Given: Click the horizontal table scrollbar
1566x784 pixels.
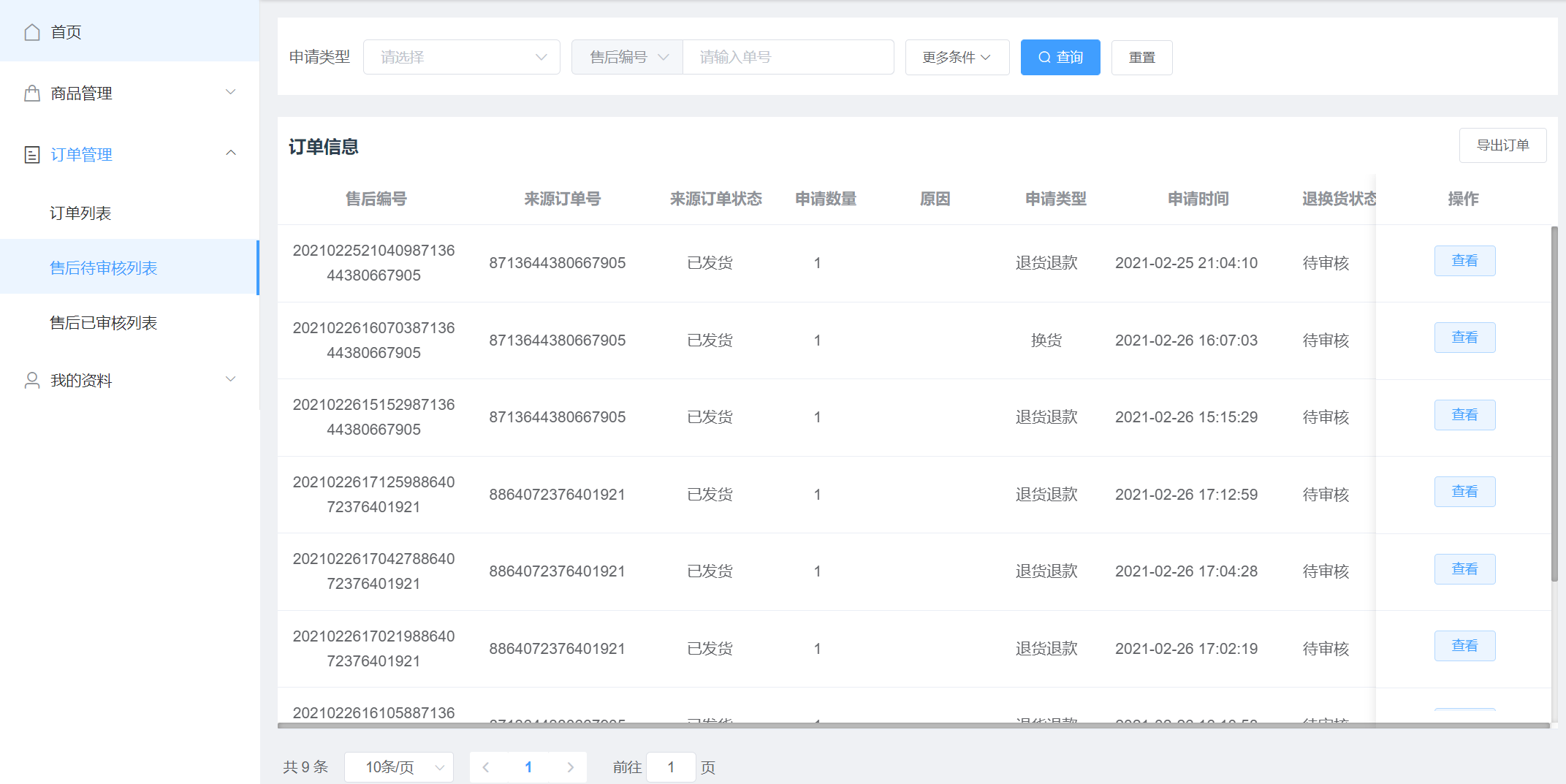Looking at the screenshot, I should tap(913, 726).
